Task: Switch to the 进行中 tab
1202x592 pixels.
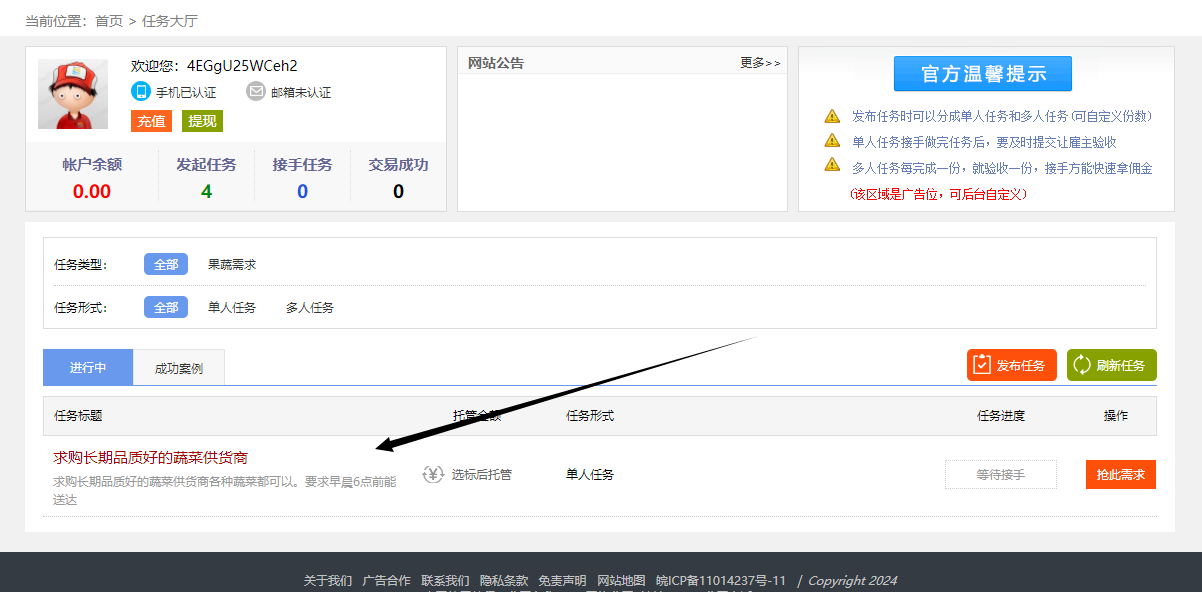Action: pyautogui.click(x=88, y=367)
